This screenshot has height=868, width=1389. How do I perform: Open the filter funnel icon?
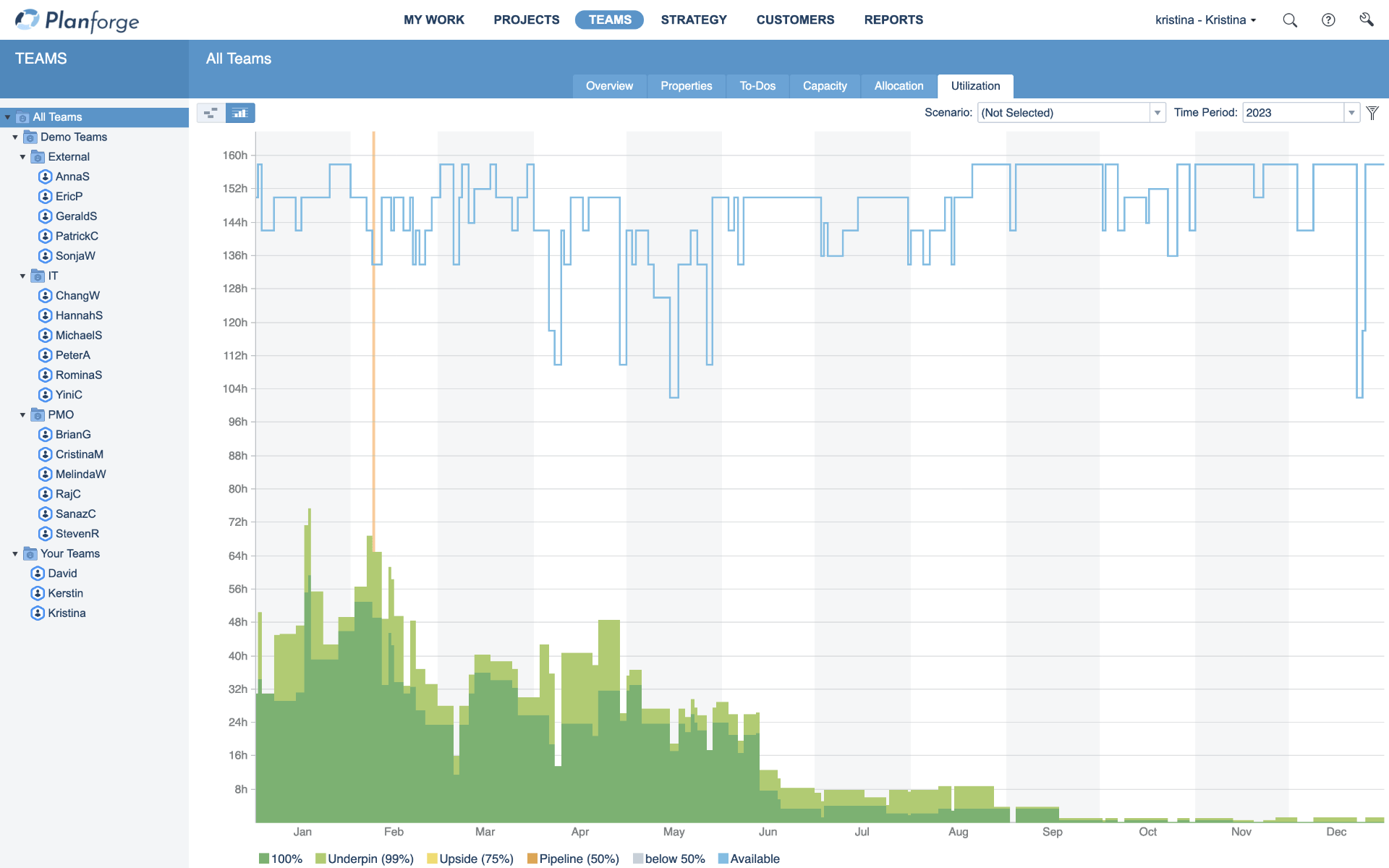(x=1372, y=113)
